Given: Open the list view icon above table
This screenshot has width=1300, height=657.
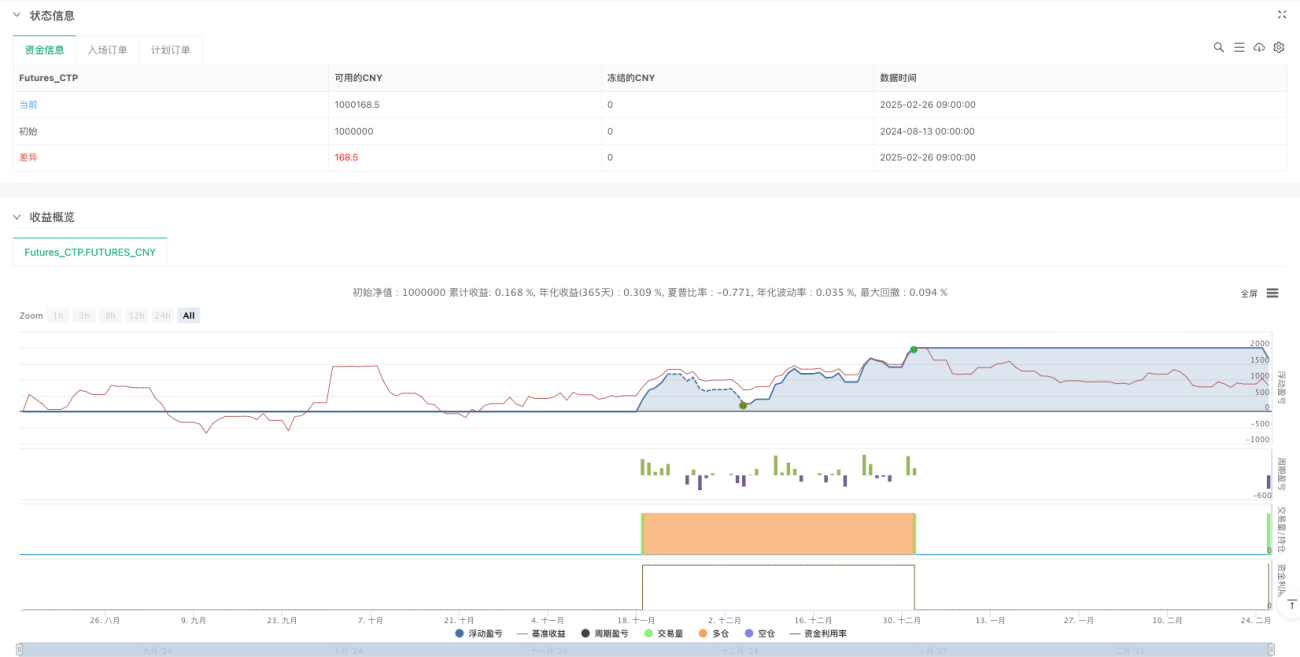Looking at the screenshot, I should pos(1238,47).
